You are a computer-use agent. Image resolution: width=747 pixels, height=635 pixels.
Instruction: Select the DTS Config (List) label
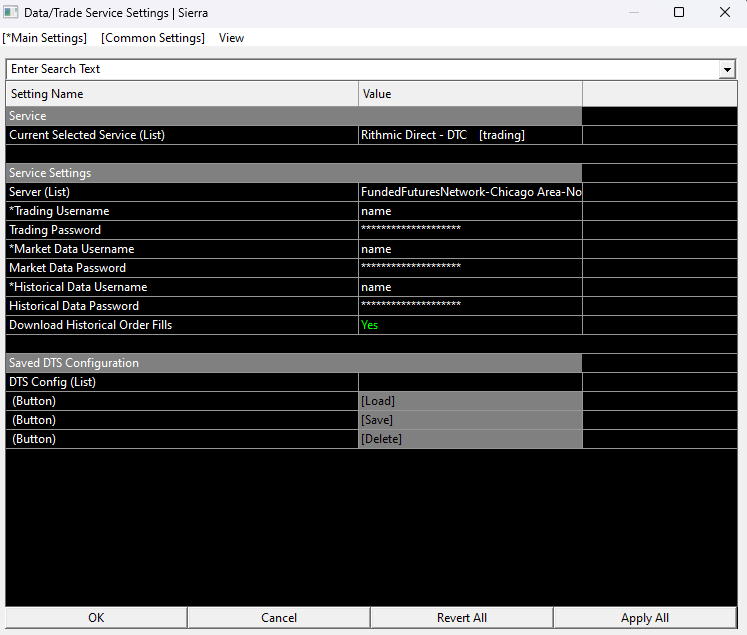coord(52,382)
